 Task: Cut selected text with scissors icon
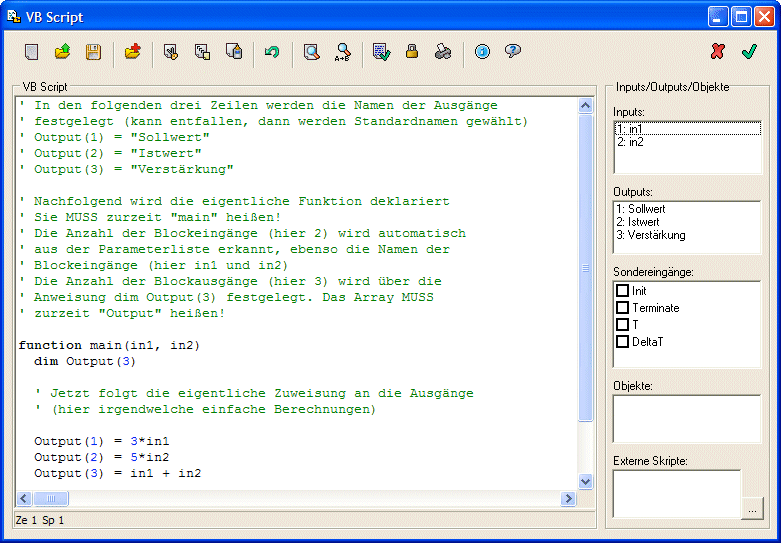[x=171, y=52]
